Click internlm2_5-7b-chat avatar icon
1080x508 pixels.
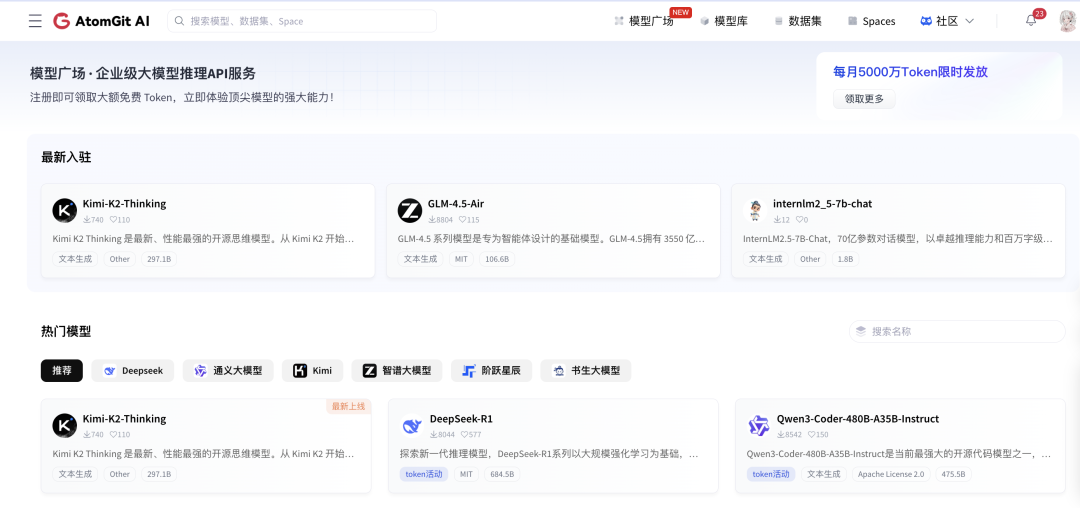click(755, 210)
